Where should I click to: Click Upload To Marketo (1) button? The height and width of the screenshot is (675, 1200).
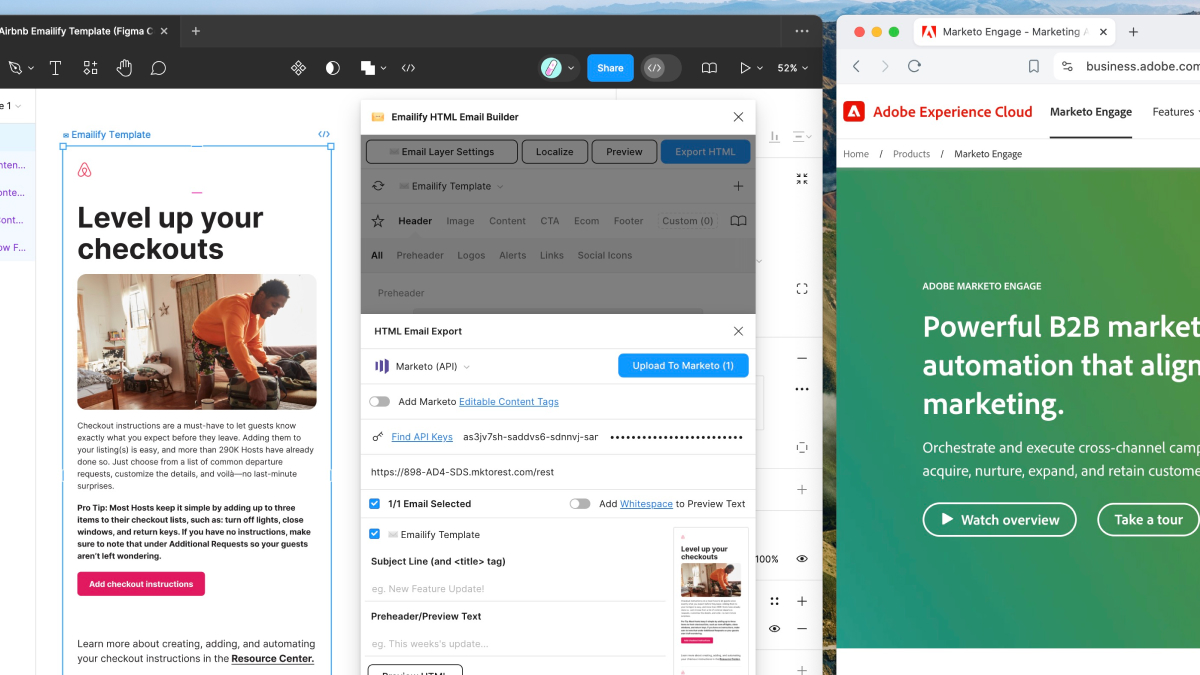[x=683, y=366]
